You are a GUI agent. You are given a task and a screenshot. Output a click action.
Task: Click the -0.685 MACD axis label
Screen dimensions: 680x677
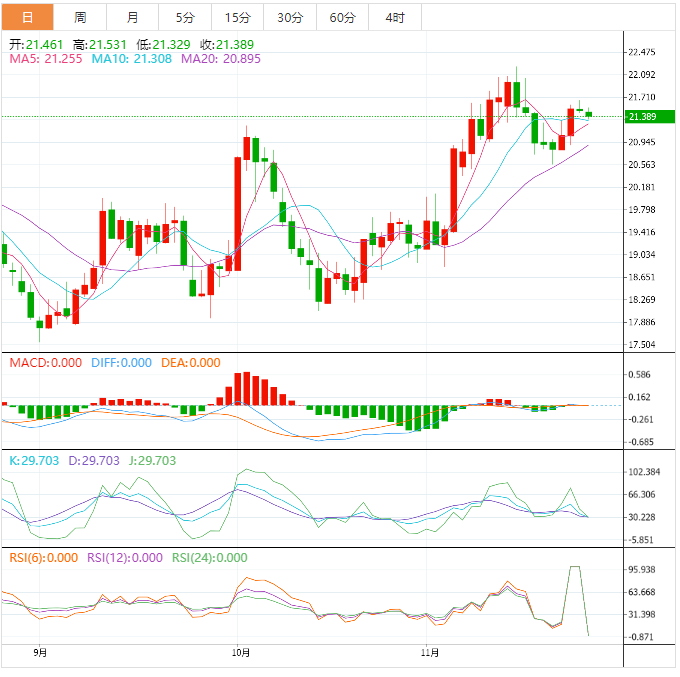point(641,442)
